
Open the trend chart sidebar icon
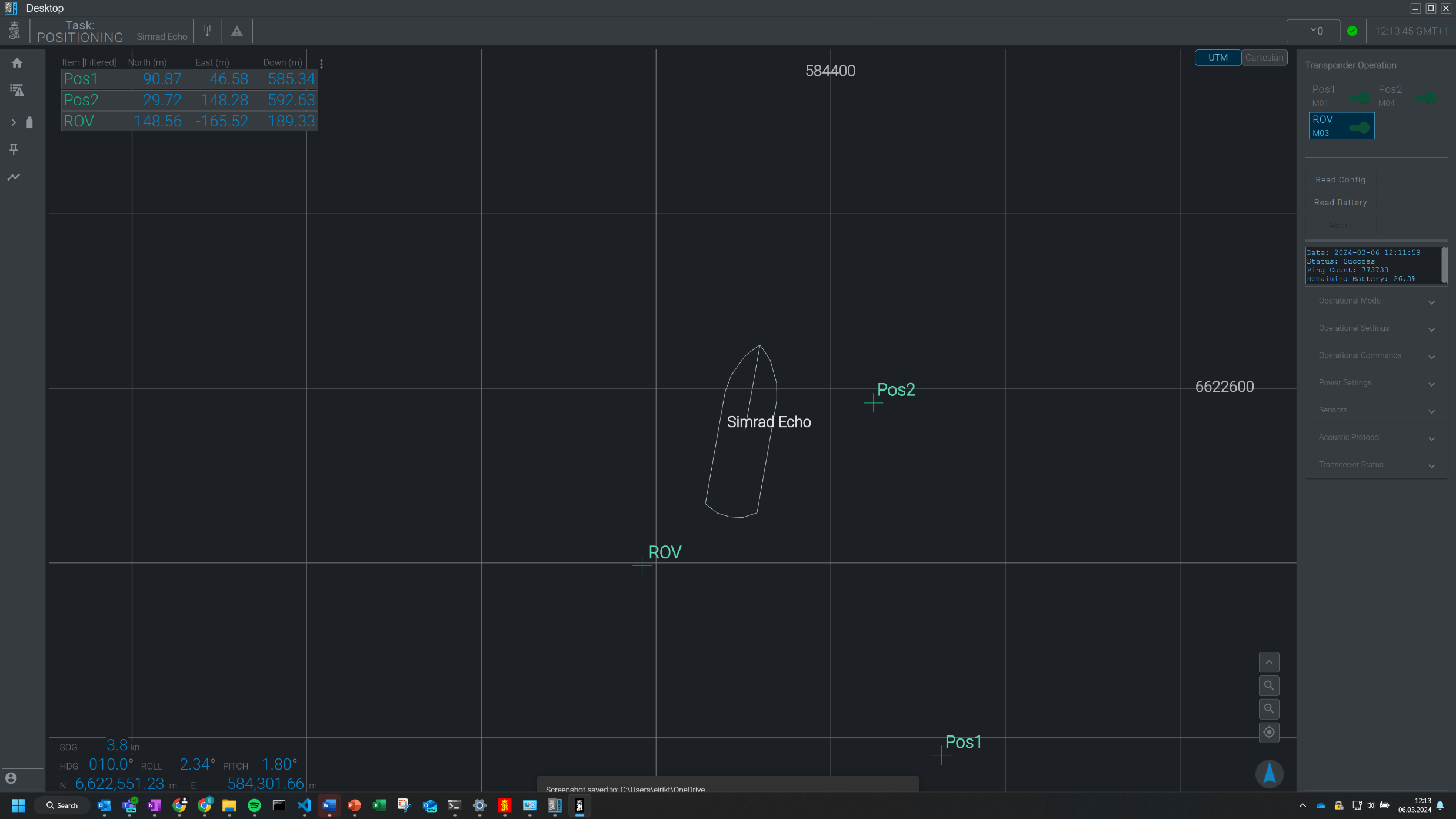pos(14,177)
